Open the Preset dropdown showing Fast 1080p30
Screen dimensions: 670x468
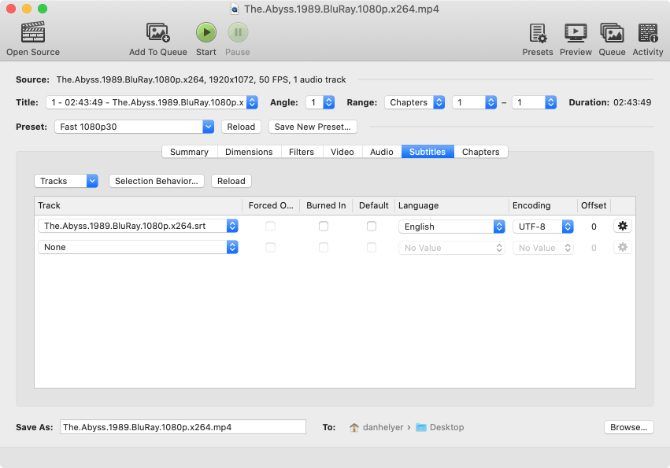(x=134, y=127)
